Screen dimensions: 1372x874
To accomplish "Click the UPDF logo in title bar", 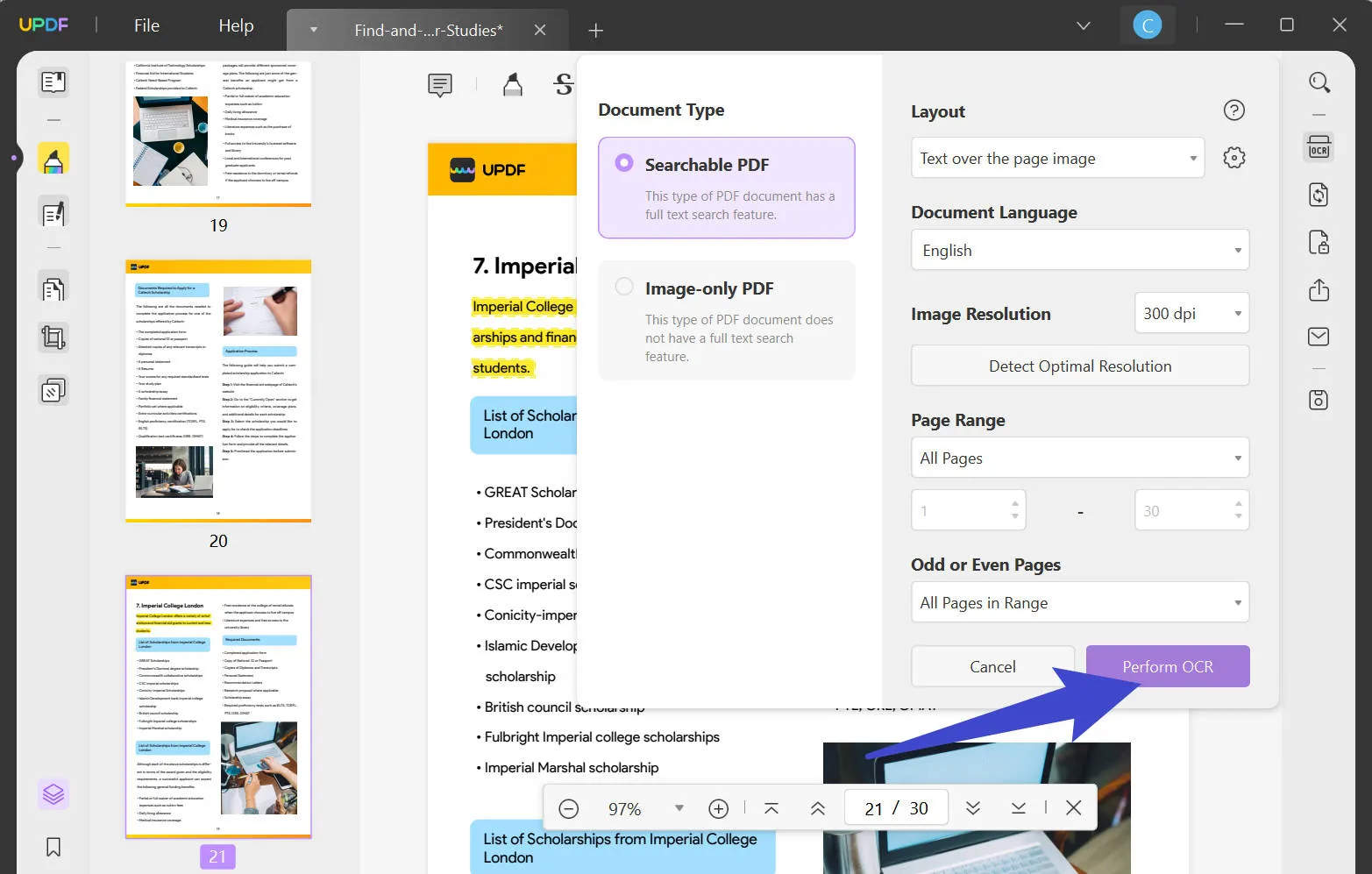I will coord(44,25).
